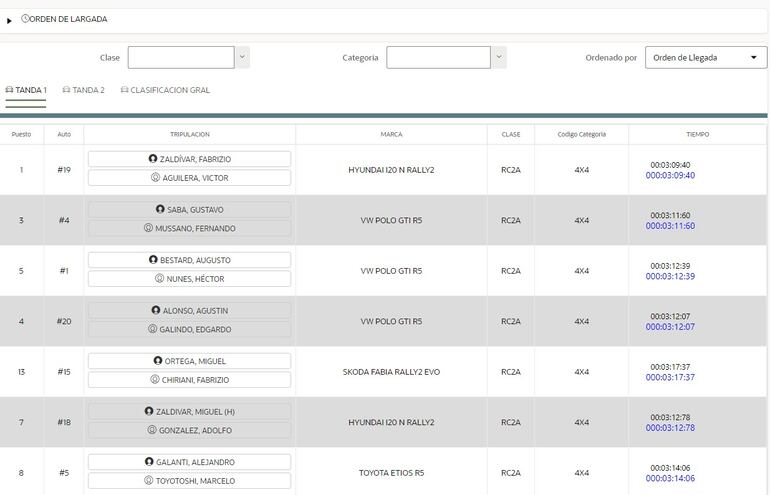Click the Puesto column header
The height and width of the screenshot is (495, 770).
(x=21, y=134)
